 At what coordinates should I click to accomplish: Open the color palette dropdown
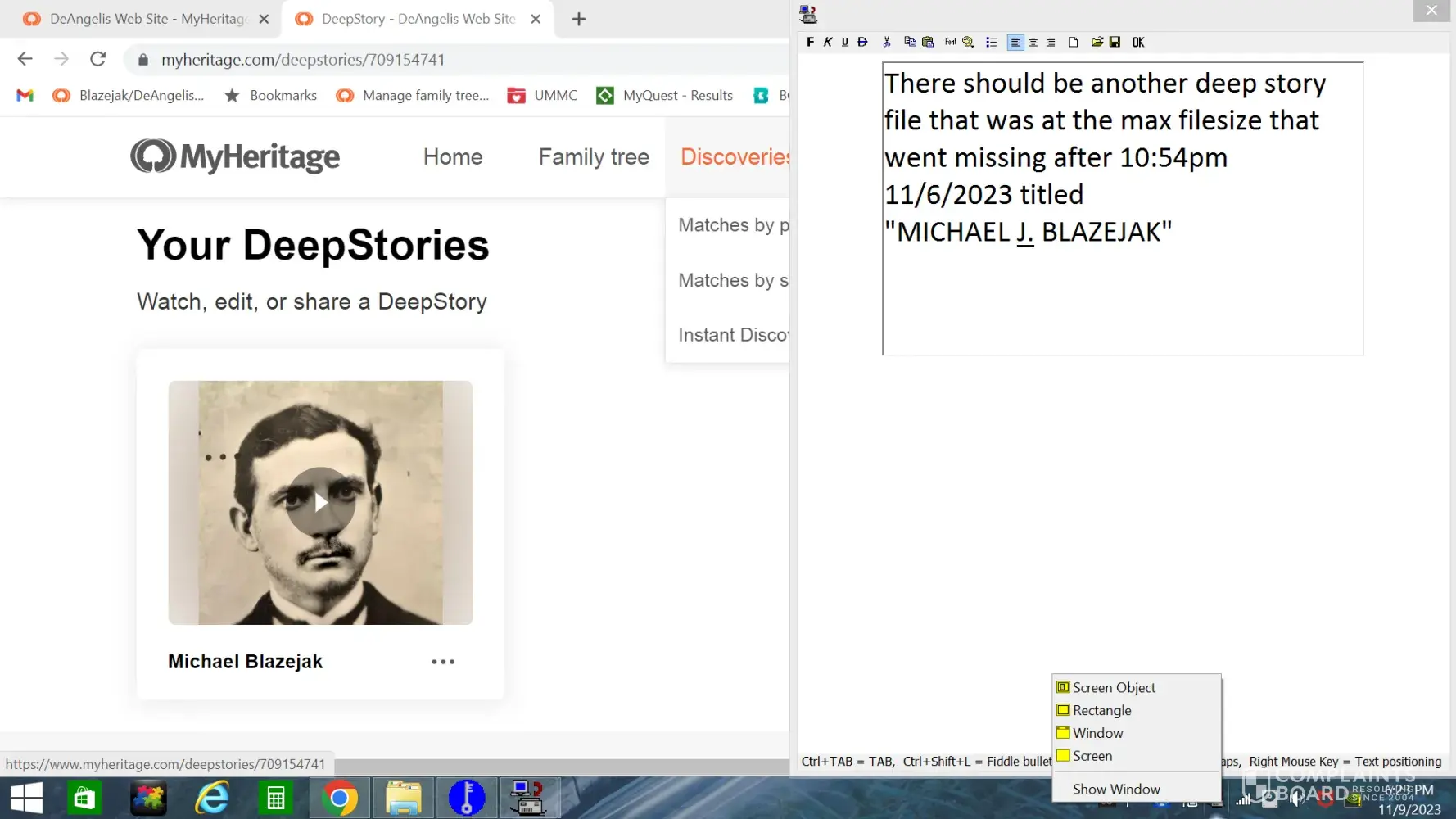click(x=968, y=42)
